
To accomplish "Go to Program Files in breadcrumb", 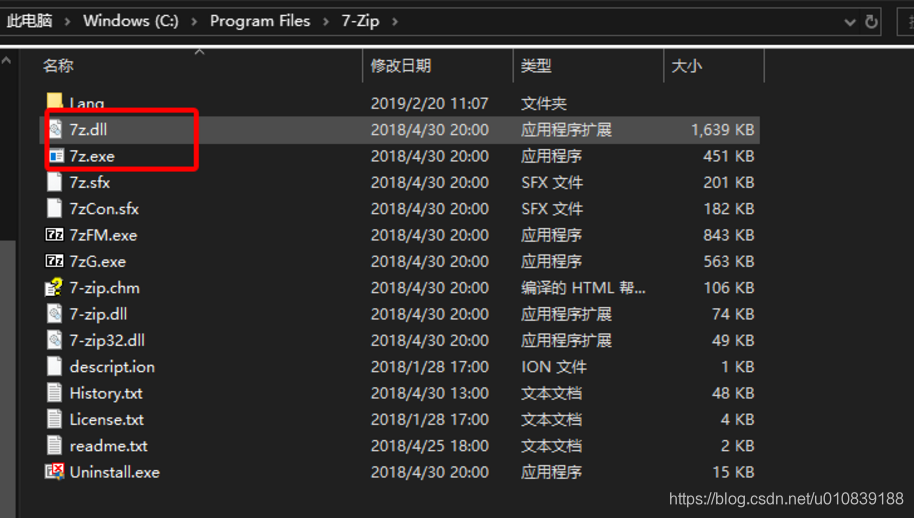I will [260, 21].
